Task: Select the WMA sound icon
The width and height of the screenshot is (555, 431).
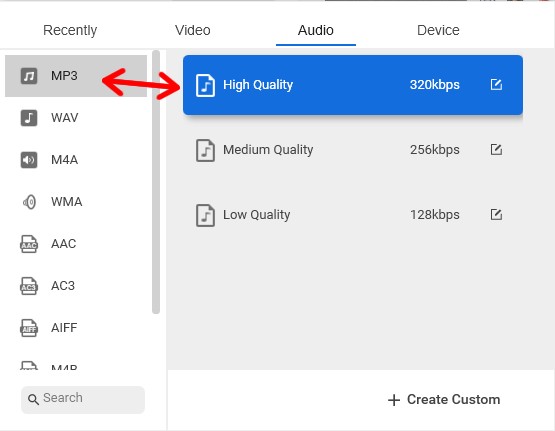Action: [29, 202]
